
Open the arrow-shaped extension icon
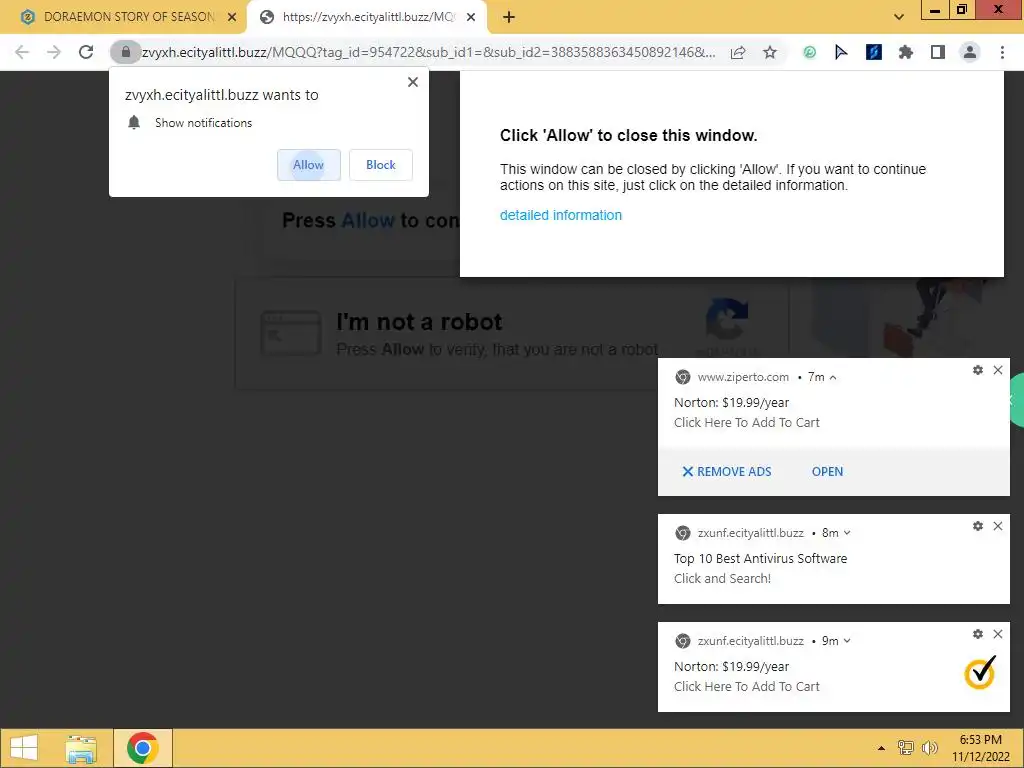click(841, 52)
